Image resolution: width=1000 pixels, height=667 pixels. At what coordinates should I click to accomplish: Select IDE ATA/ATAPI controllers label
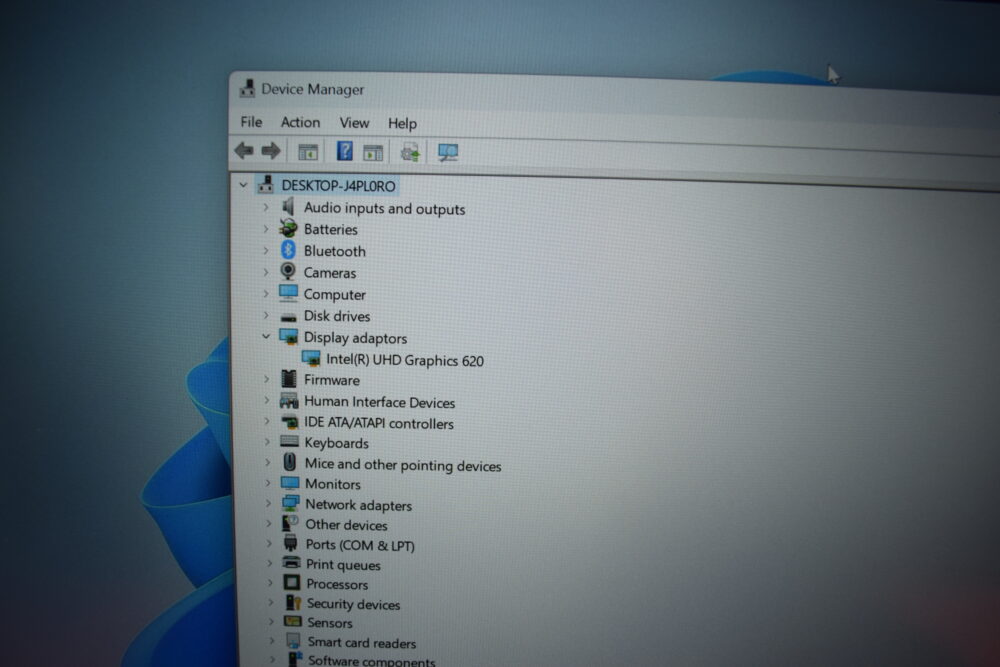(379, 423)
